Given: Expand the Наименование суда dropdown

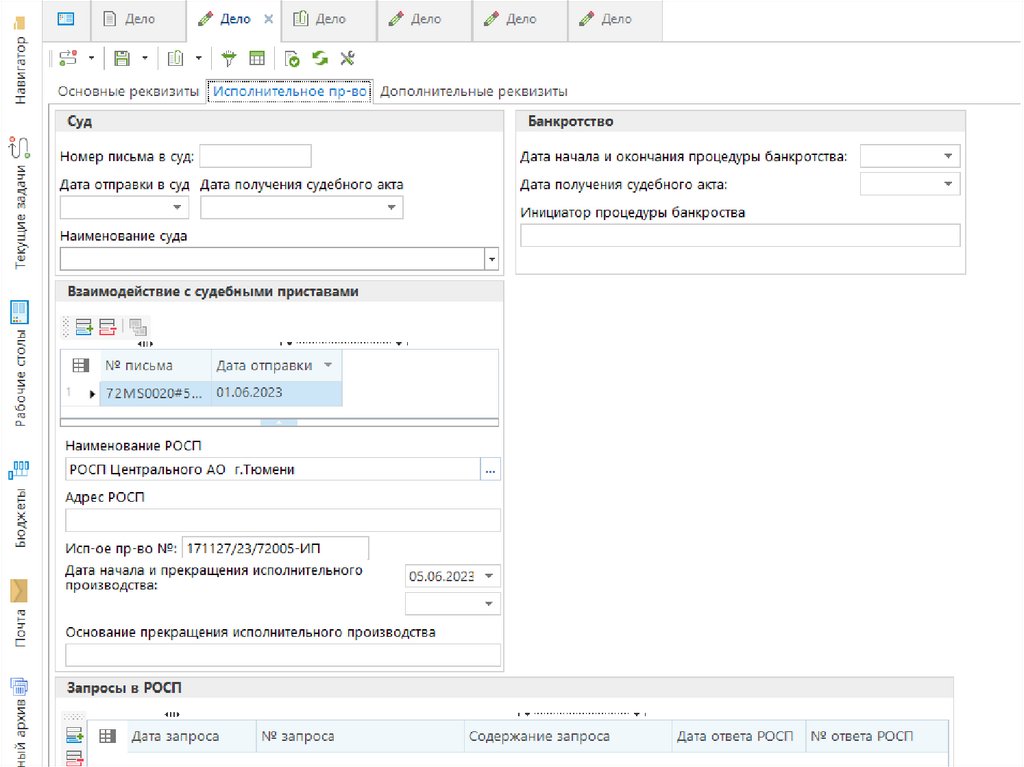Looking at the screenshot, I should click(x=491, y=259).
